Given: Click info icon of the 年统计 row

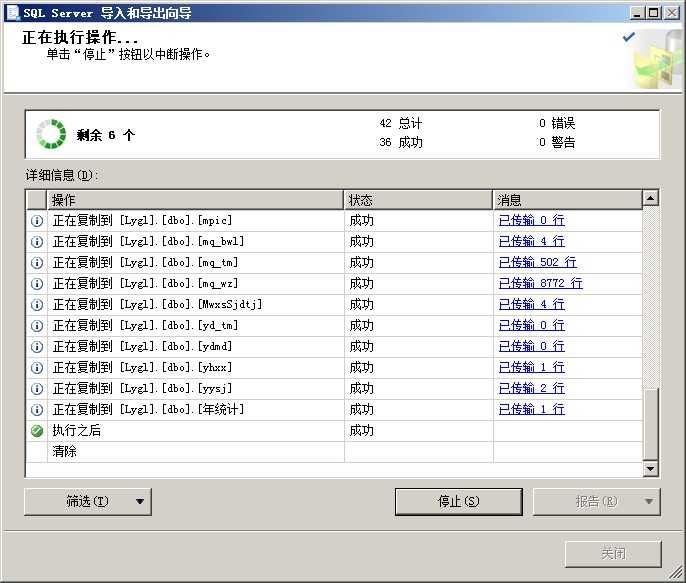Looking at the screenshot, I should click(37, 410).
